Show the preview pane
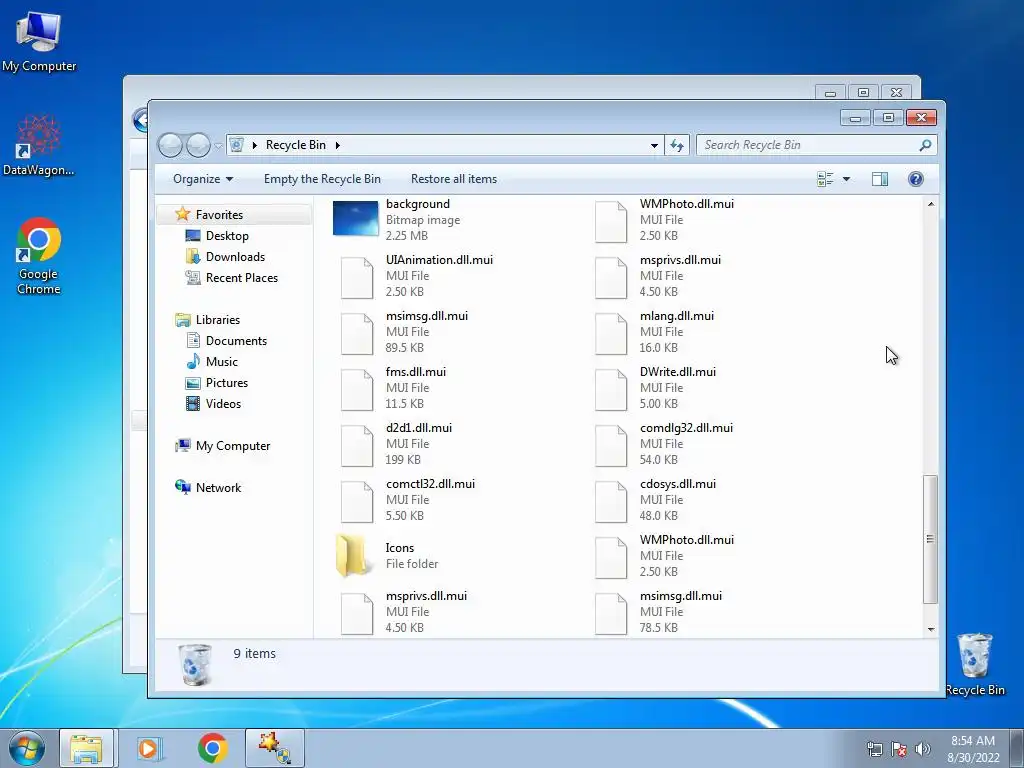Viewport: 1024px width, 768px height. coord(880,179)
